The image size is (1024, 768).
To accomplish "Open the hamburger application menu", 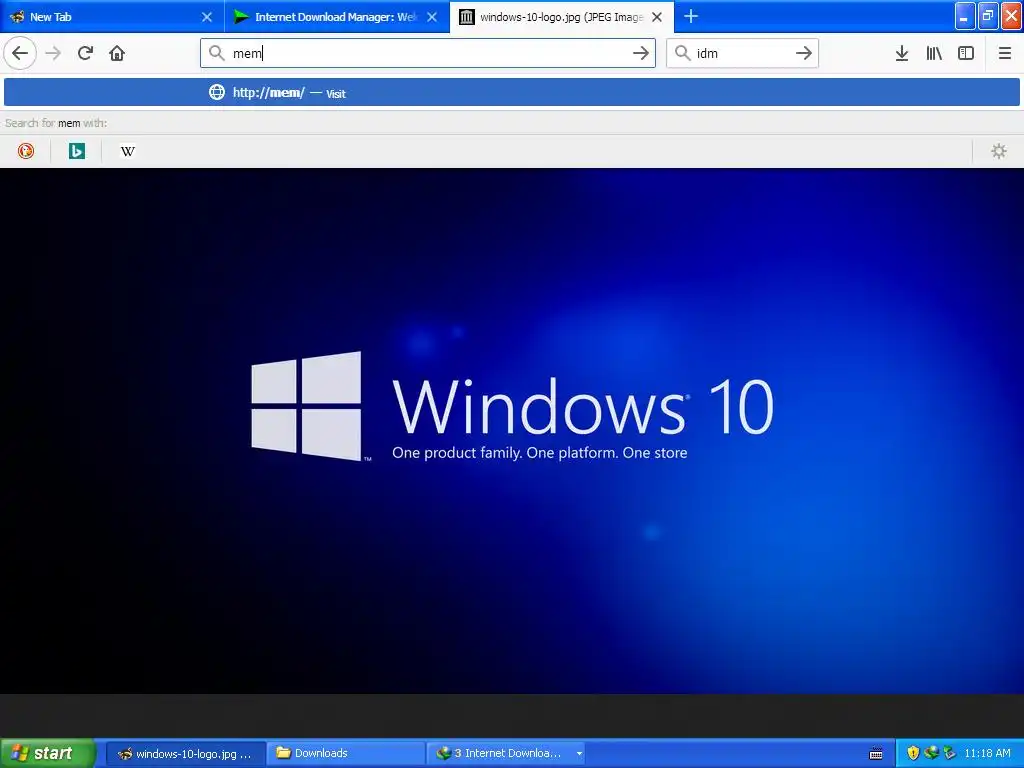I will click(x=1005, y=53).
